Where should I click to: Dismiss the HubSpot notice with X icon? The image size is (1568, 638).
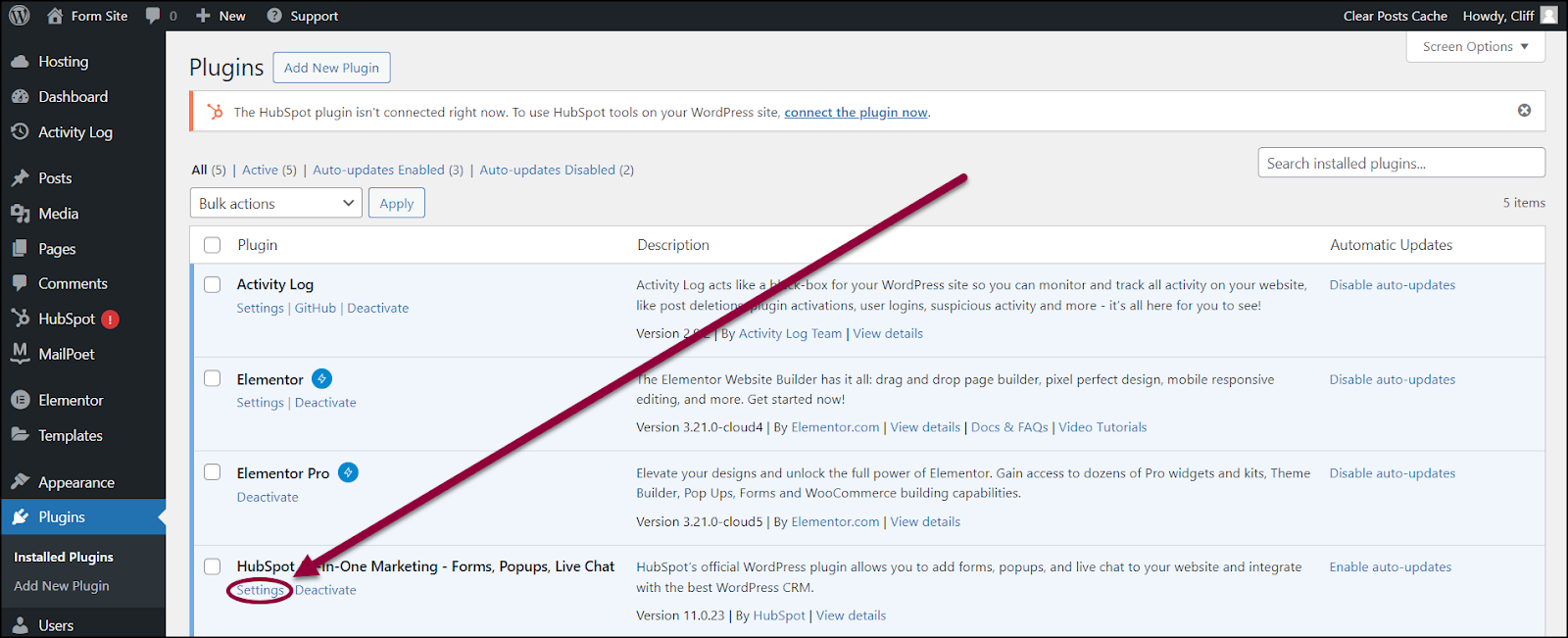click(x=1524, y=111)
